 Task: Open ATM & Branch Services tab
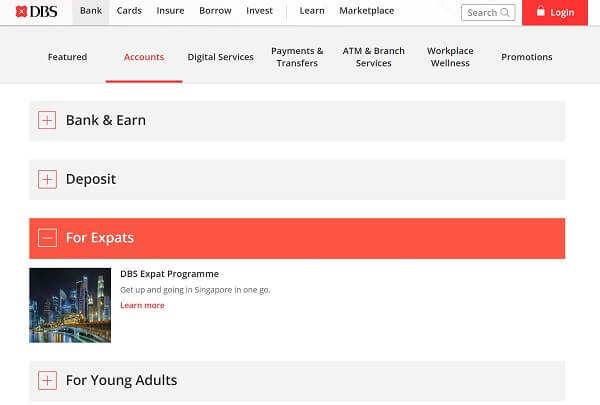[x=373, y=57]
